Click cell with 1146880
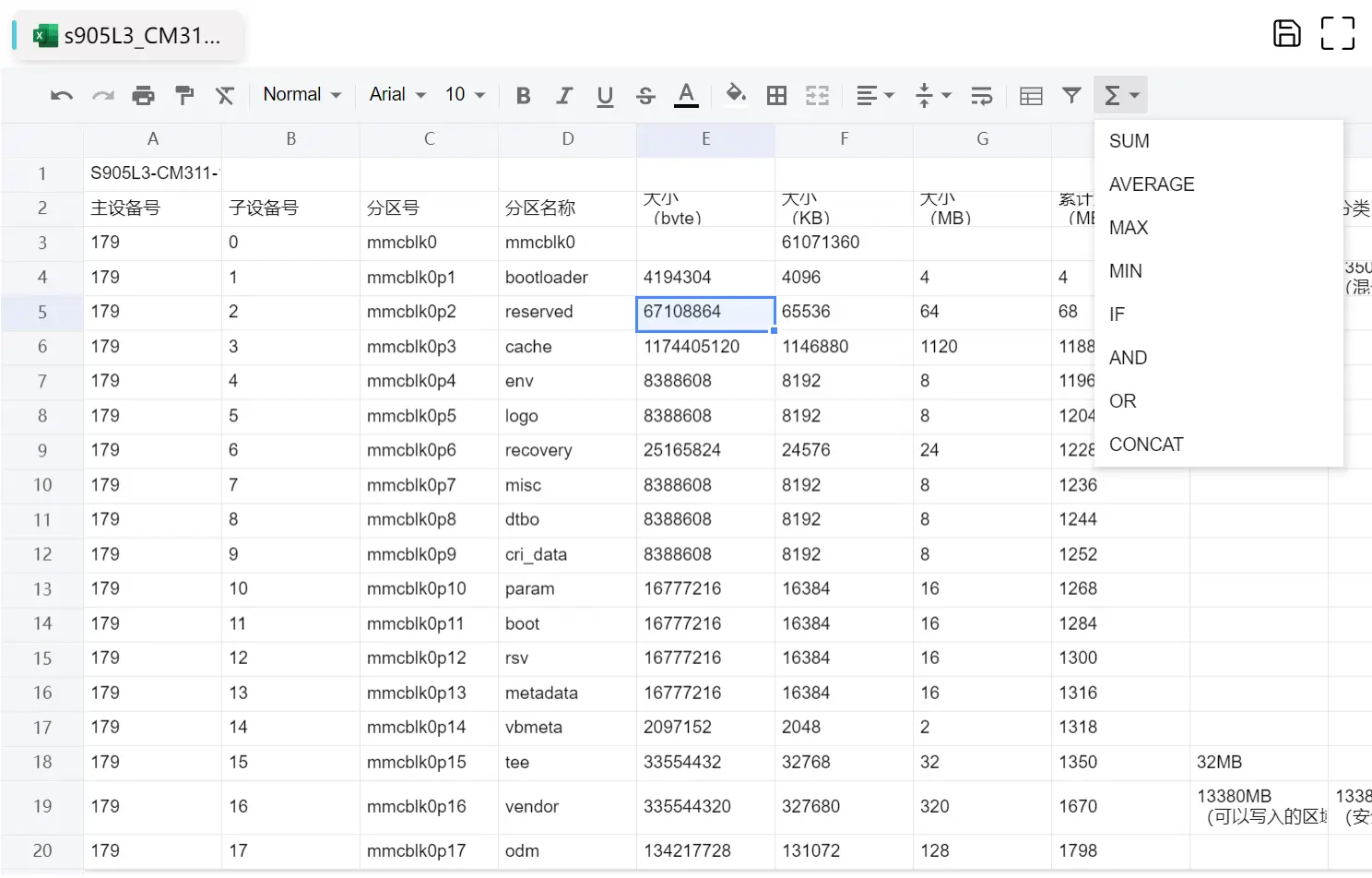The image size is (1372, 878). coord(845,347)
